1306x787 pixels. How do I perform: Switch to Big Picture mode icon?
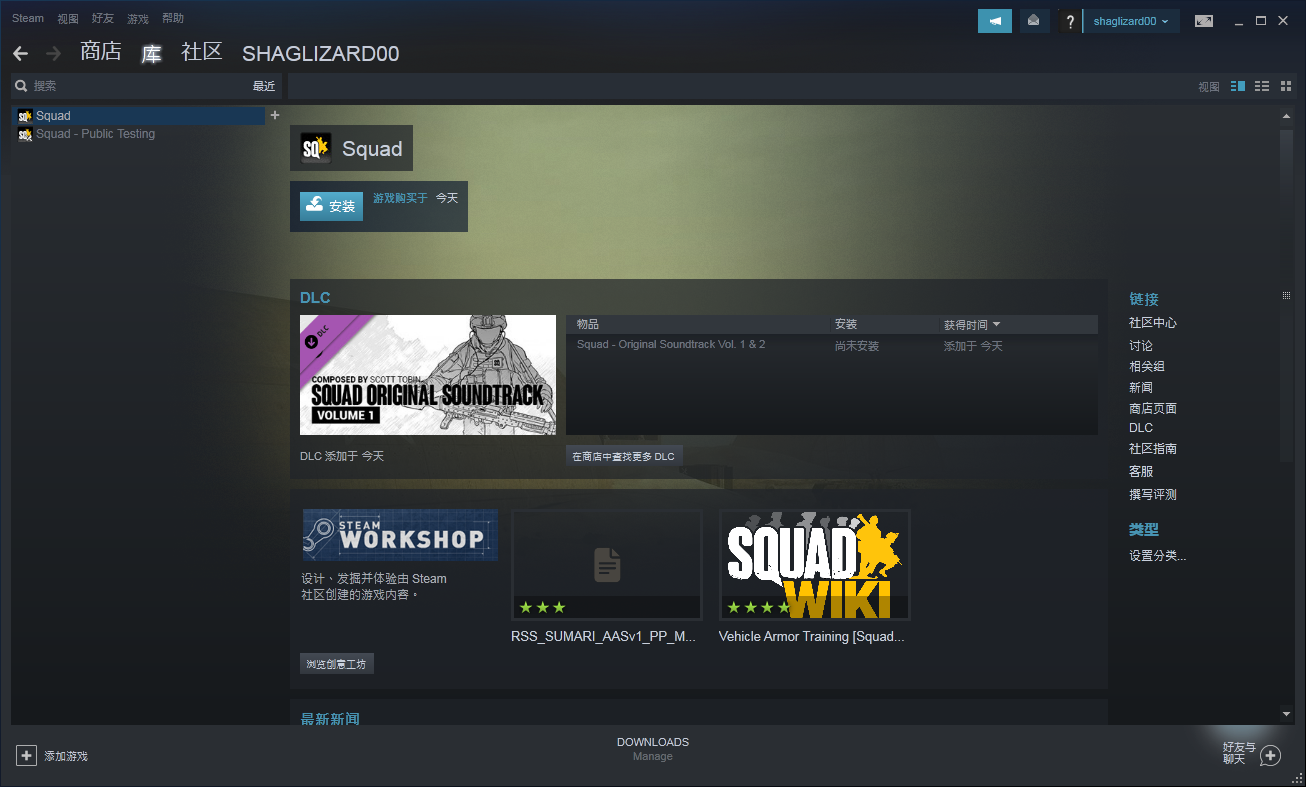click(x=1204, y=21)
